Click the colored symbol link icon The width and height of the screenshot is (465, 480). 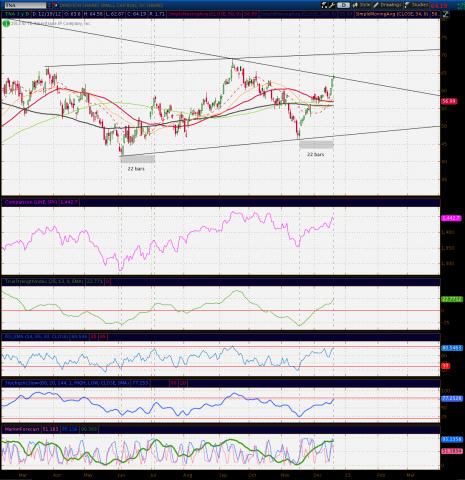(55, 5)
